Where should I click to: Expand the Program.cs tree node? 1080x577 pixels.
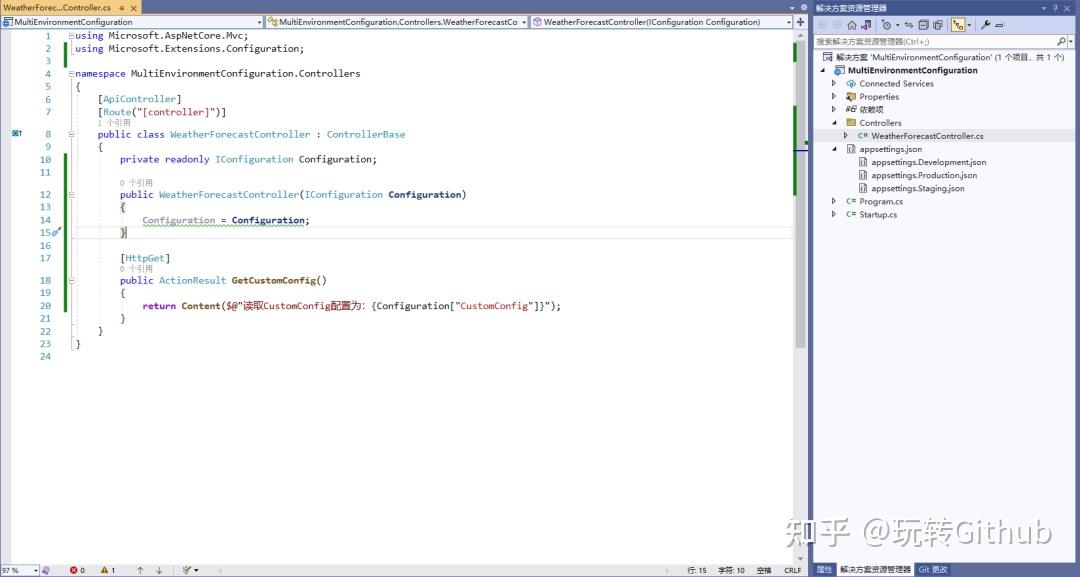(x=834, y=201)
